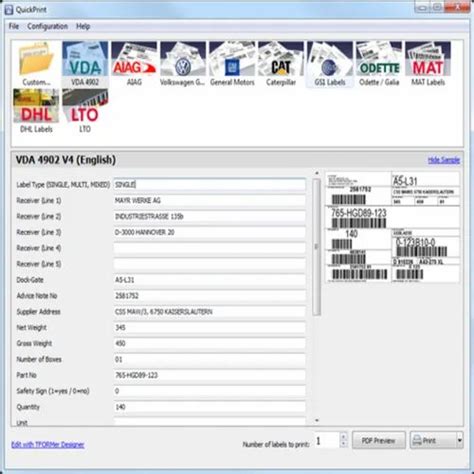Choose the AIAG label template
Image resolution: width=474 pixels, height=474 pixels.
tap(134, 64)
